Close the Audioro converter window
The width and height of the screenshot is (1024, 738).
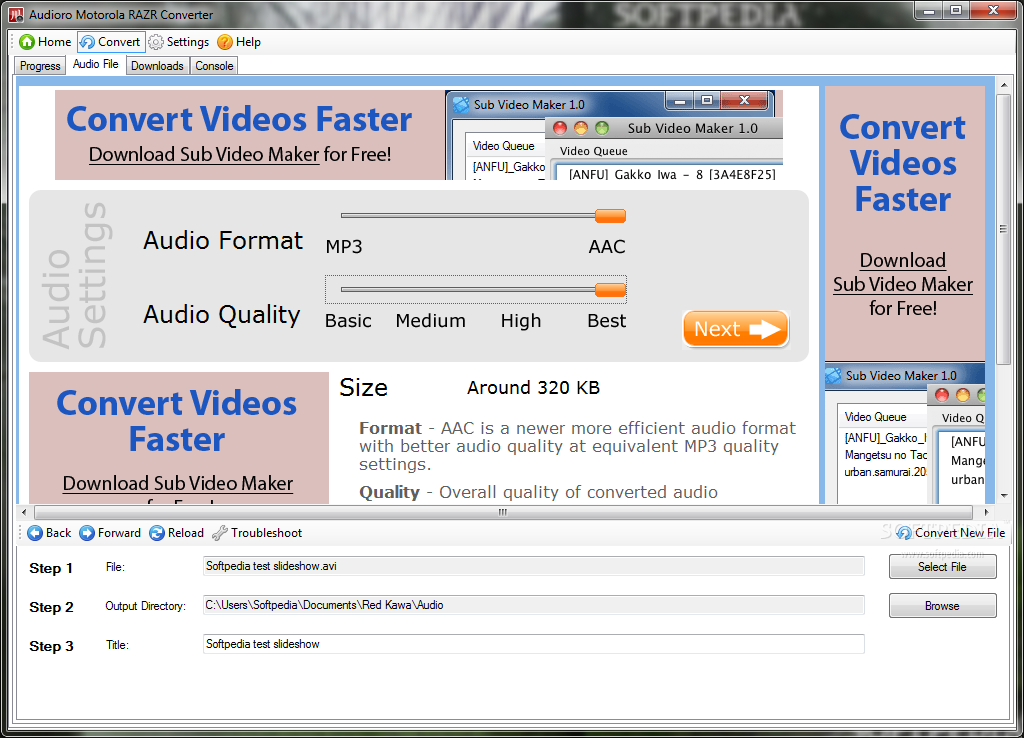click(x=993, y=11)
